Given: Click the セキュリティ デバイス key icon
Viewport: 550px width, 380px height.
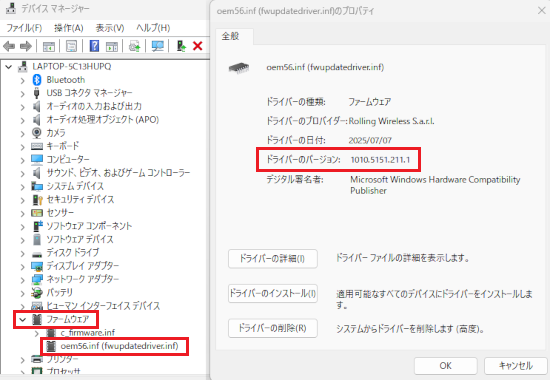Looking at the screenshot, I should tap(37, 200).
